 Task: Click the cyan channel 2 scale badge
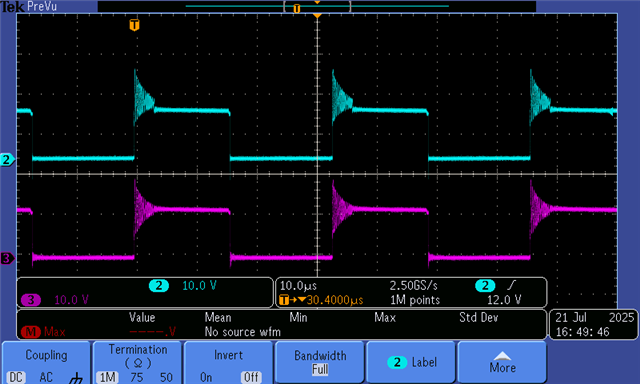159,286
